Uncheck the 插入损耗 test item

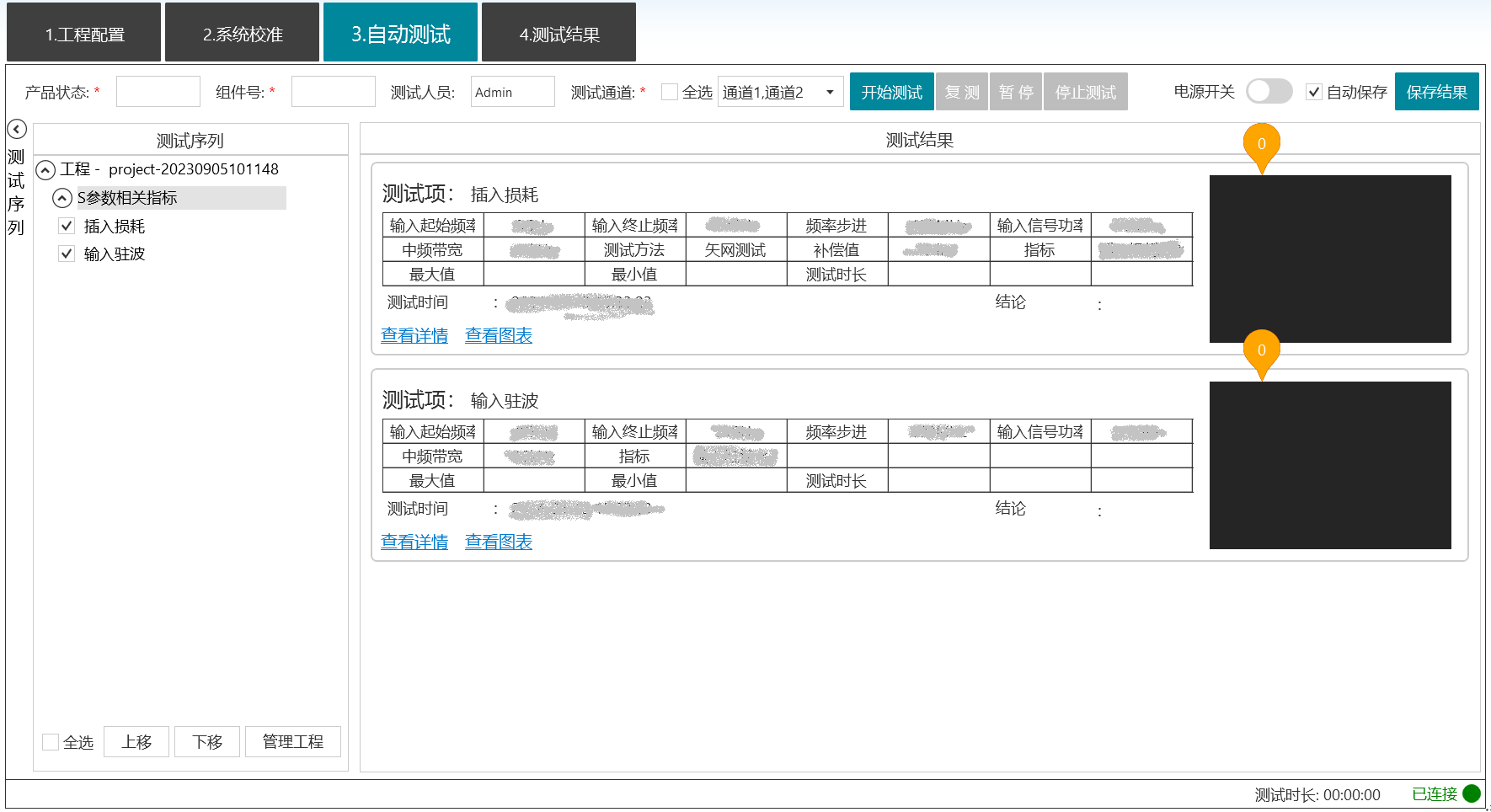pos(67,226)
